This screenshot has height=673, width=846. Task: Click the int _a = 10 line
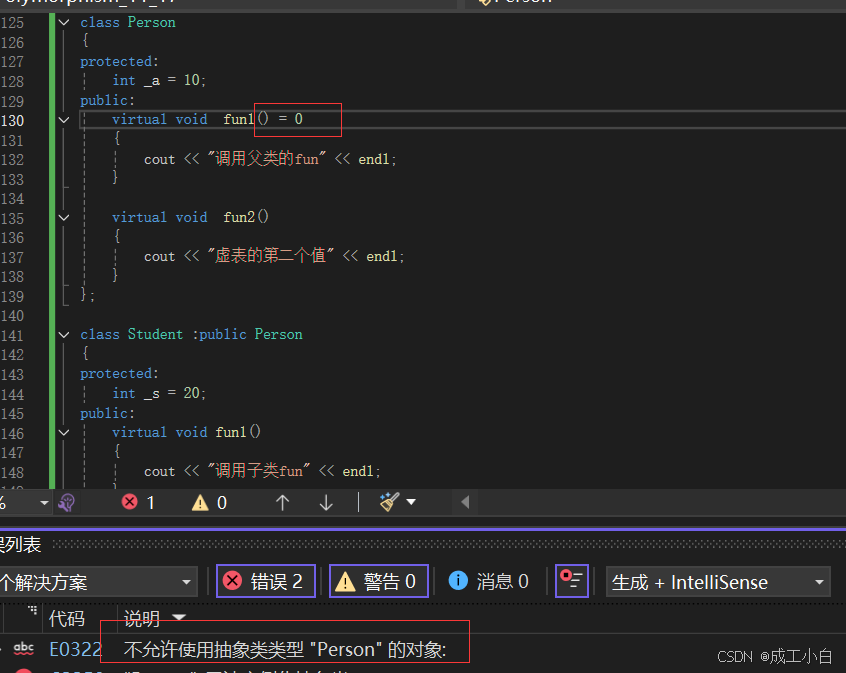coord(159,80)
